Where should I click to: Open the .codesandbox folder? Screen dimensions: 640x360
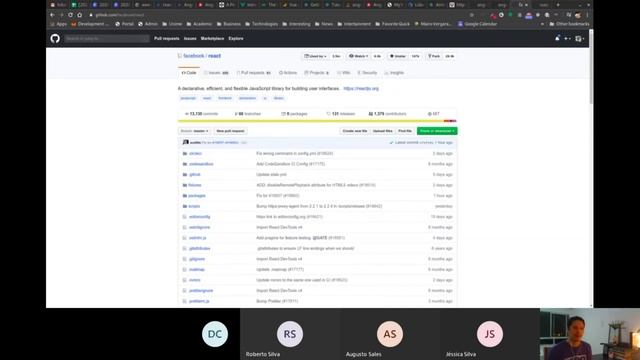pyautogui.click(x=201, y=164)
